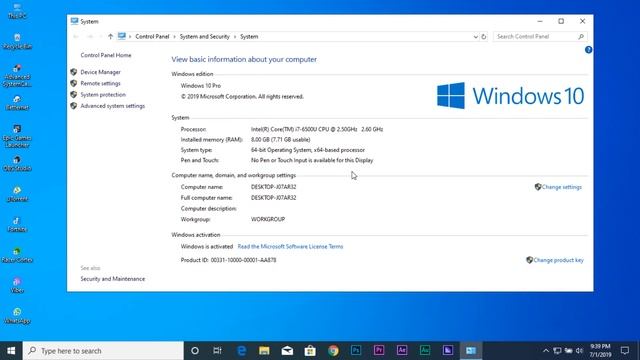Open Advanced system settings
This screenshot has height=360, width=640.
[113, 106]
